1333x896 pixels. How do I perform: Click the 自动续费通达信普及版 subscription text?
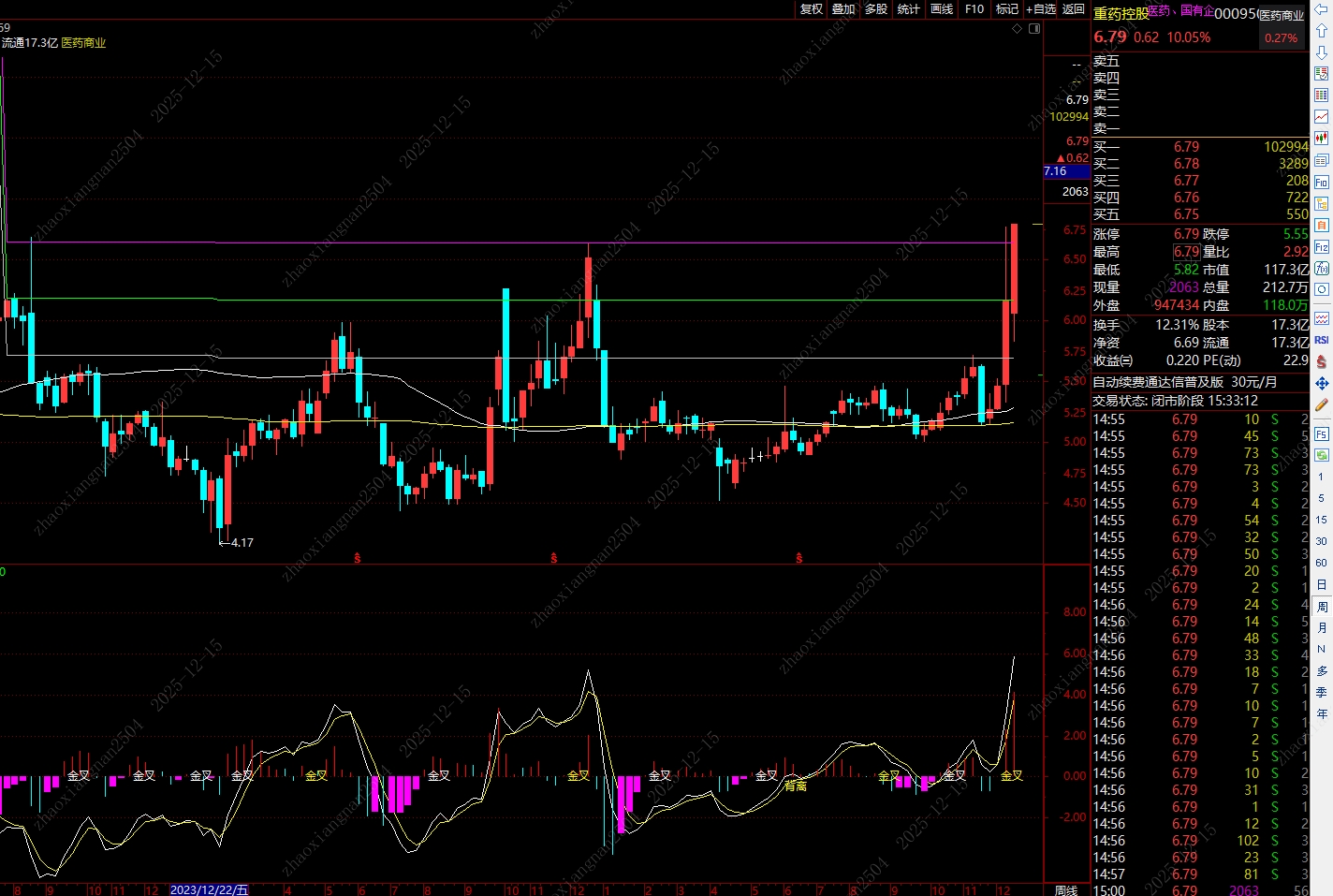click(x=1158, y=382)
